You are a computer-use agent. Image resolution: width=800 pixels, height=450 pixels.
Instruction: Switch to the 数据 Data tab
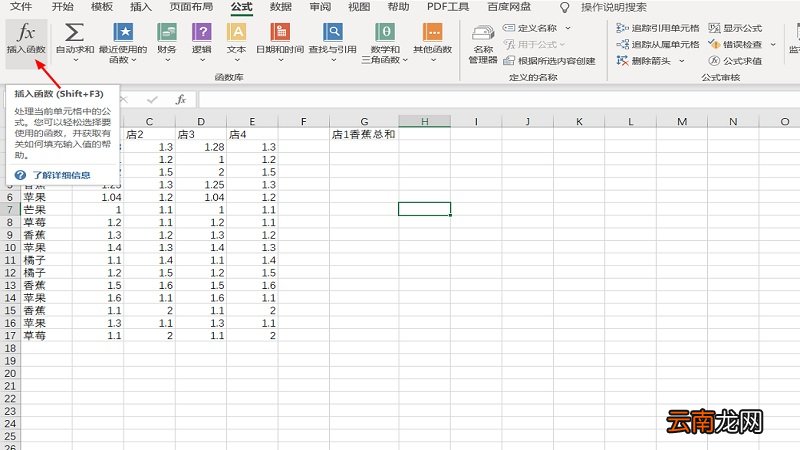[x=281, y=7]
